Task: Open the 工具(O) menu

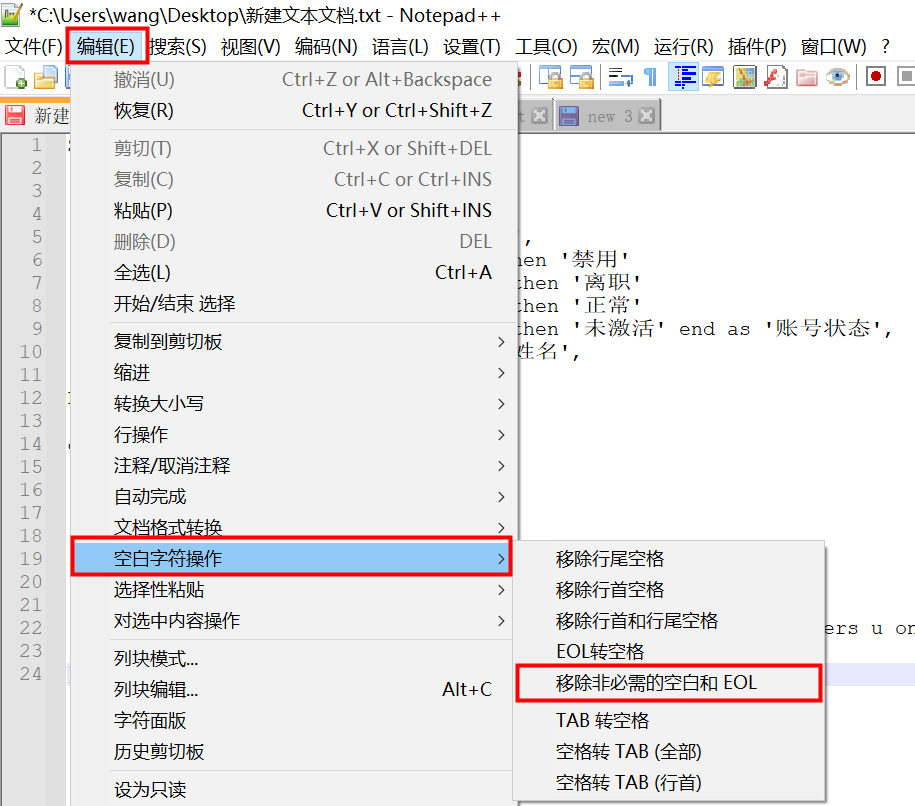Action: (546, 47)
